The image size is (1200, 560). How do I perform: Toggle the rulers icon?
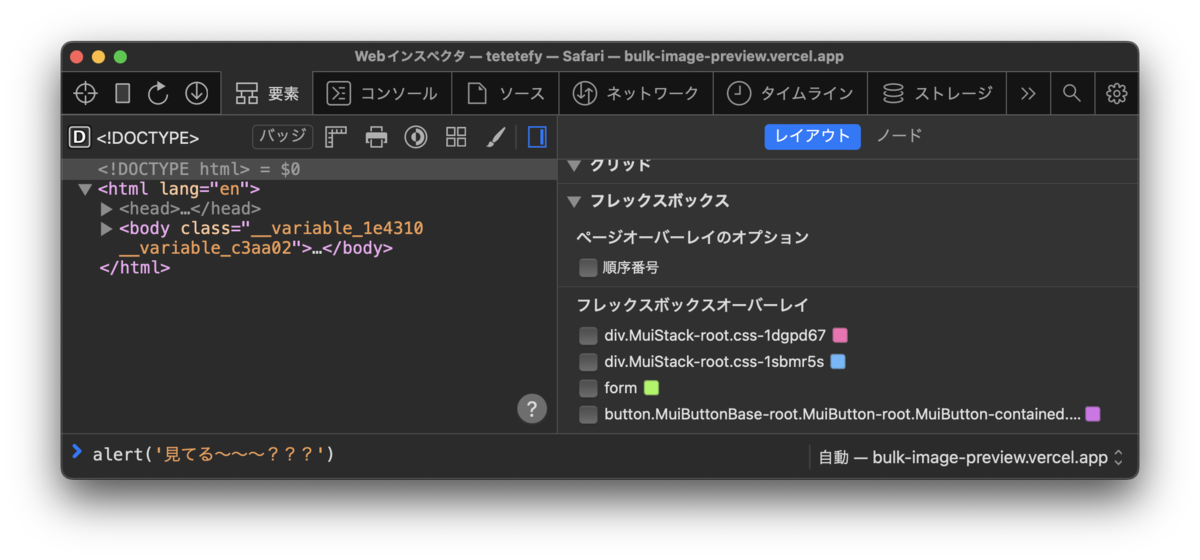coord(336,137)
